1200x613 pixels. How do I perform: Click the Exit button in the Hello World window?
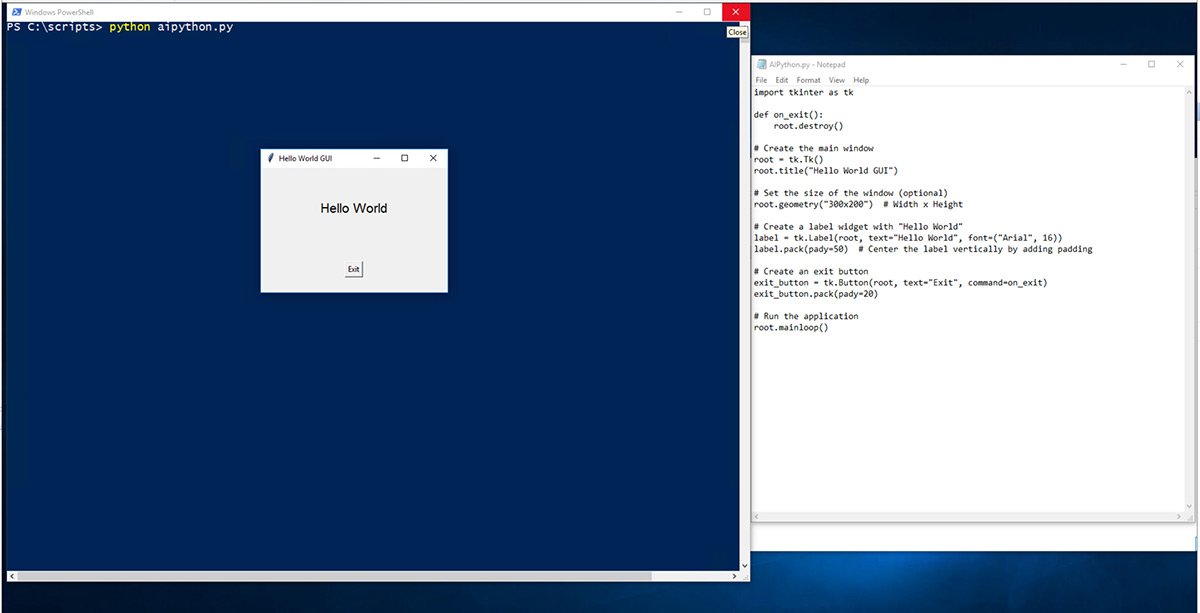[353, 268]
